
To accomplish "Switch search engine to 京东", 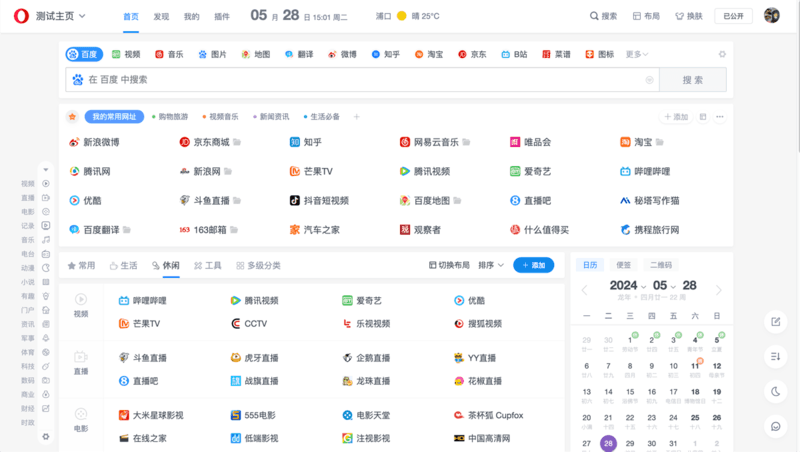I will click(x=472, y=54).
